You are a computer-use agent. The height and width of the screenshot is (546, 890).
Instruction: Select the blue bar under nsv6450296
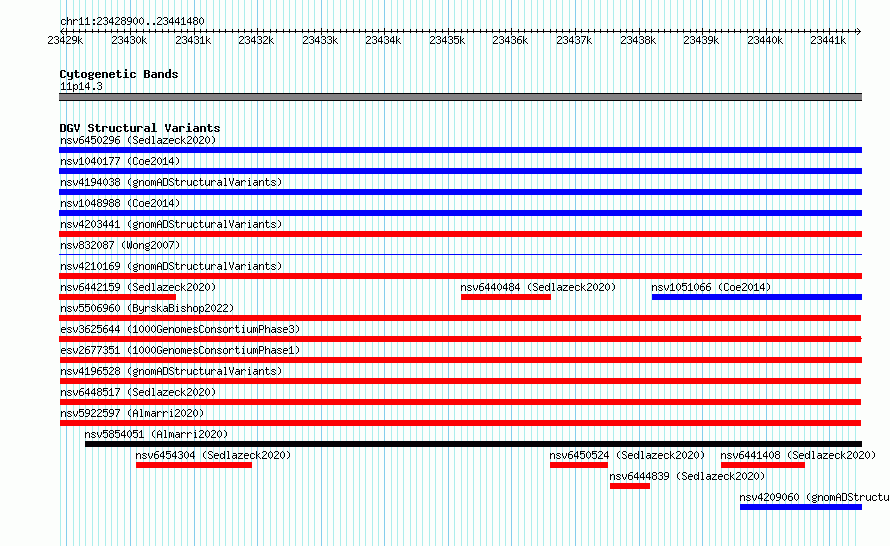460,150
